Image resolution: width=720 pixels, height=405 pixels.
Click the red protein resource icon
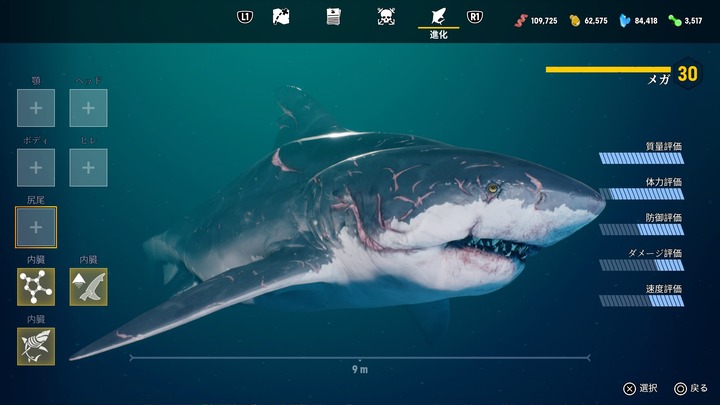[x=521, y=21]
